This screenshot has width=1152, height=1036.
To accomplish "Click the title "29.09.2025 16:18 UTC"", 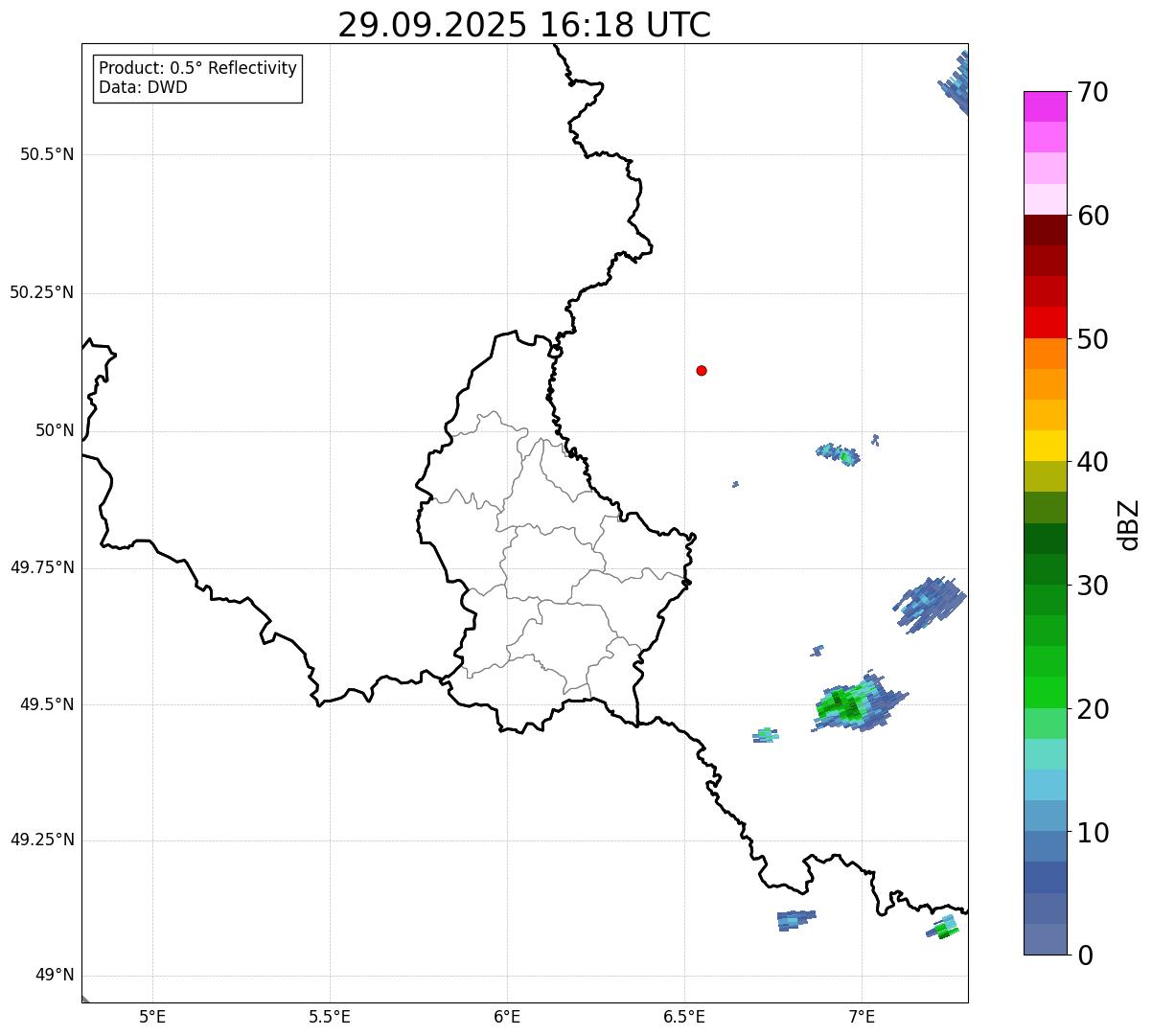I will tap(524, 24).
